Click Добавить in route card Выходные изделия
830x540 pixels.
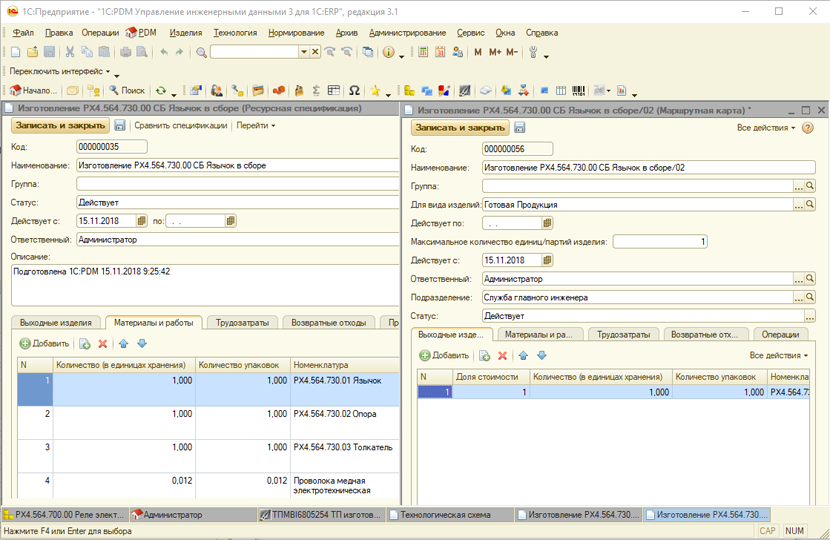click(444, 356)
